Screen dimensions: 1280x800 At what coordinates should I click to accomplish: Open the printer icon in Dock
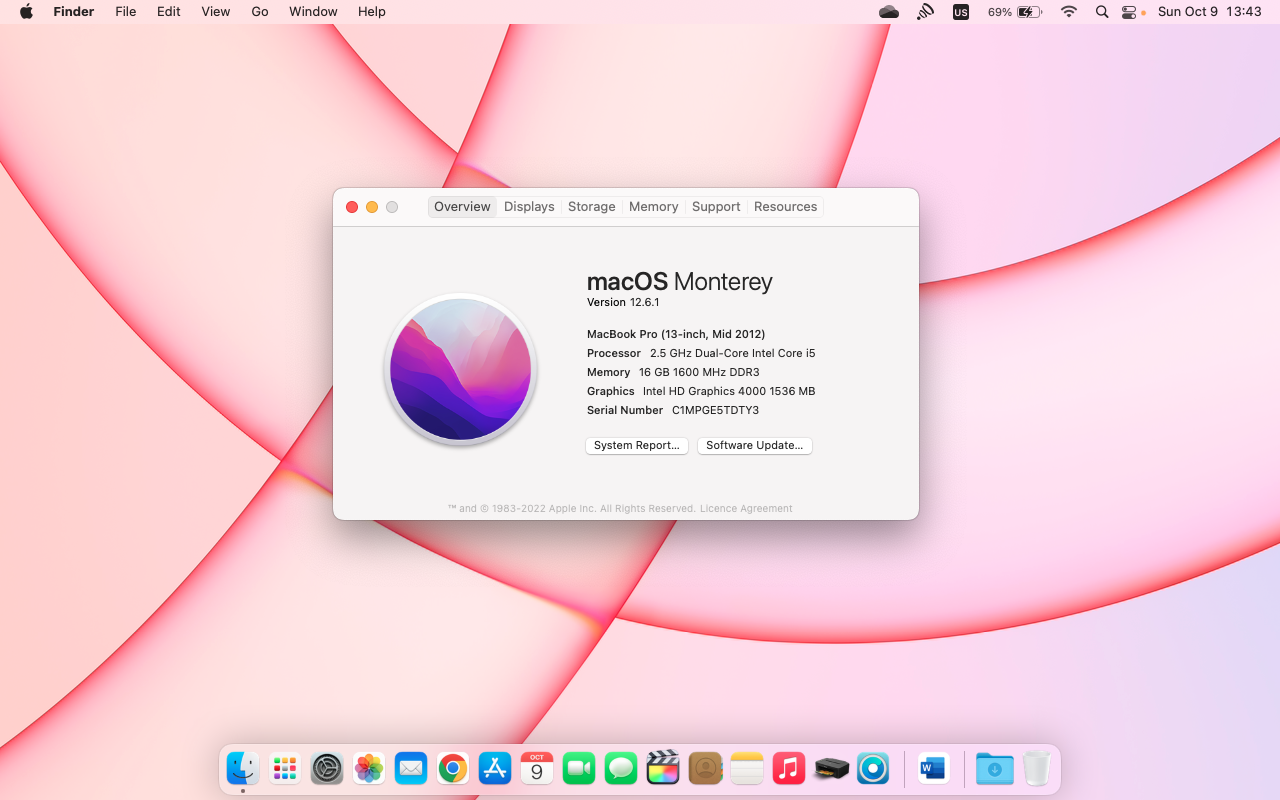pyautogui.click(x=831, y=768)
